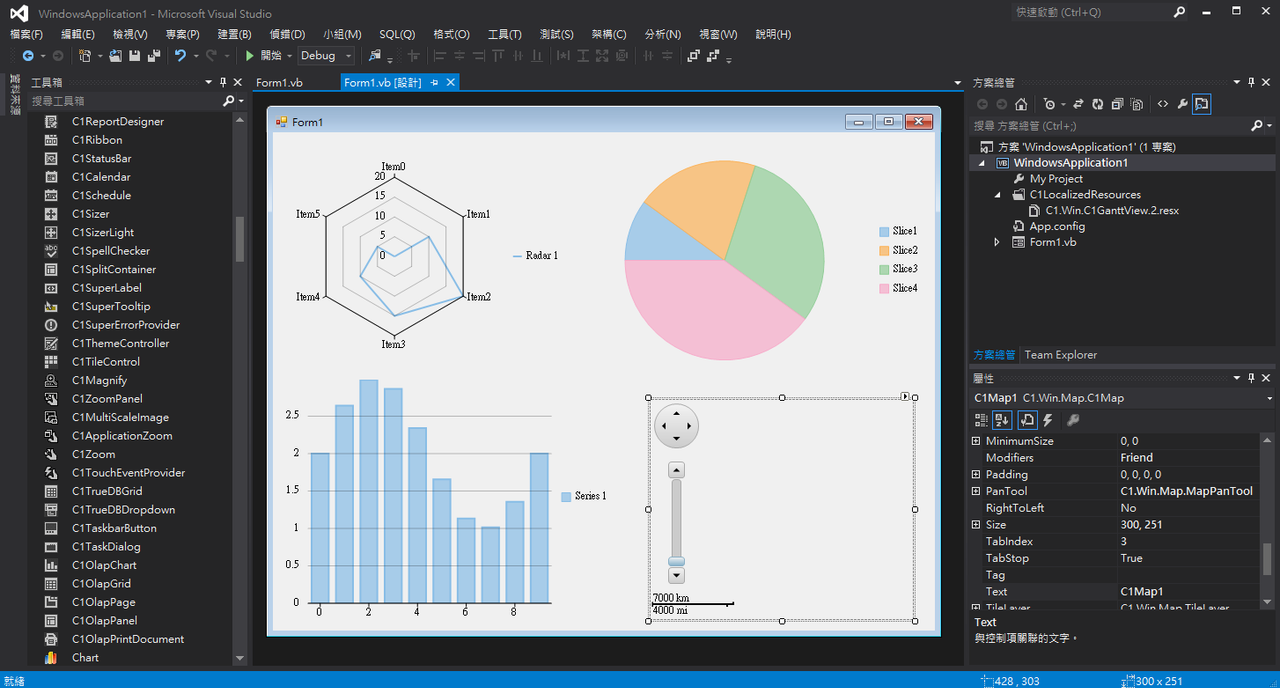Open the 偵錯(D) menu
This screenshot has width=1280, height=688.
click(287, 34)
